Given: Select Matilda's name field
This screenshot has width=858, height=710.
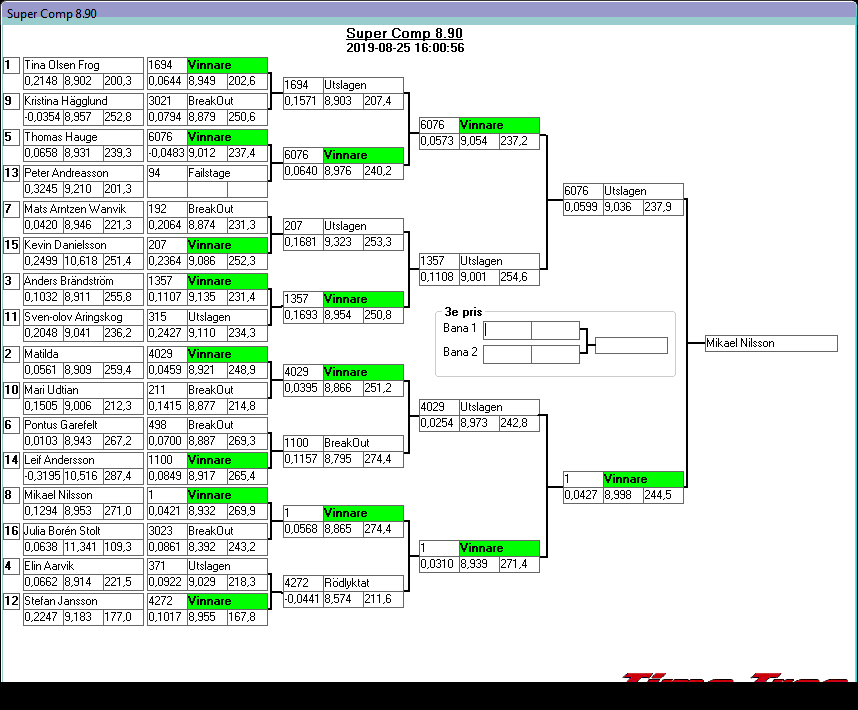Looking at the screenshot, I should pos(83,354).
